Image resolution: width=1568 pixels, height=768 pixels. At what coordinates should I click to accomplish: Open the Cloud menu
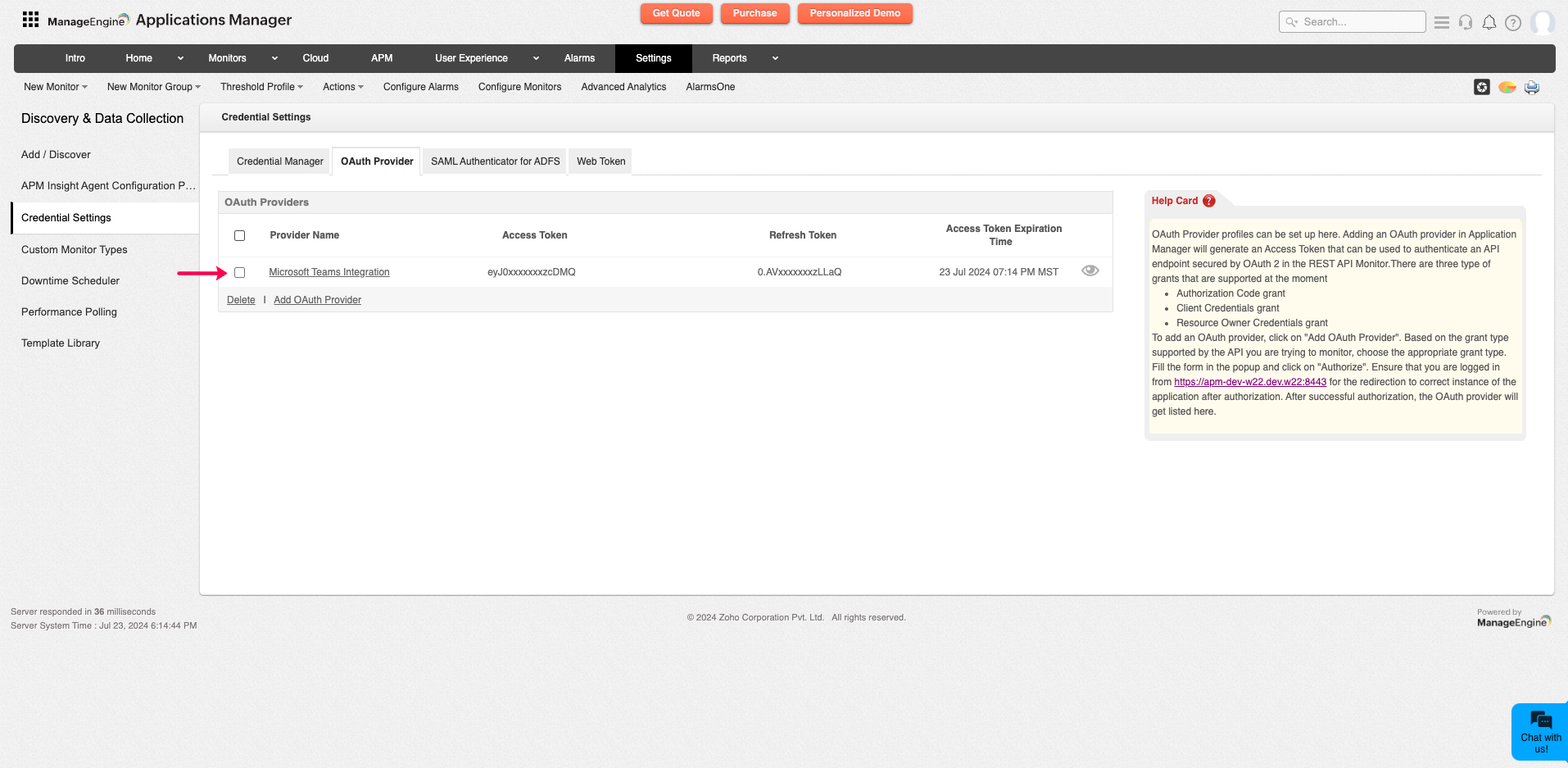click(x=315, y=58)
